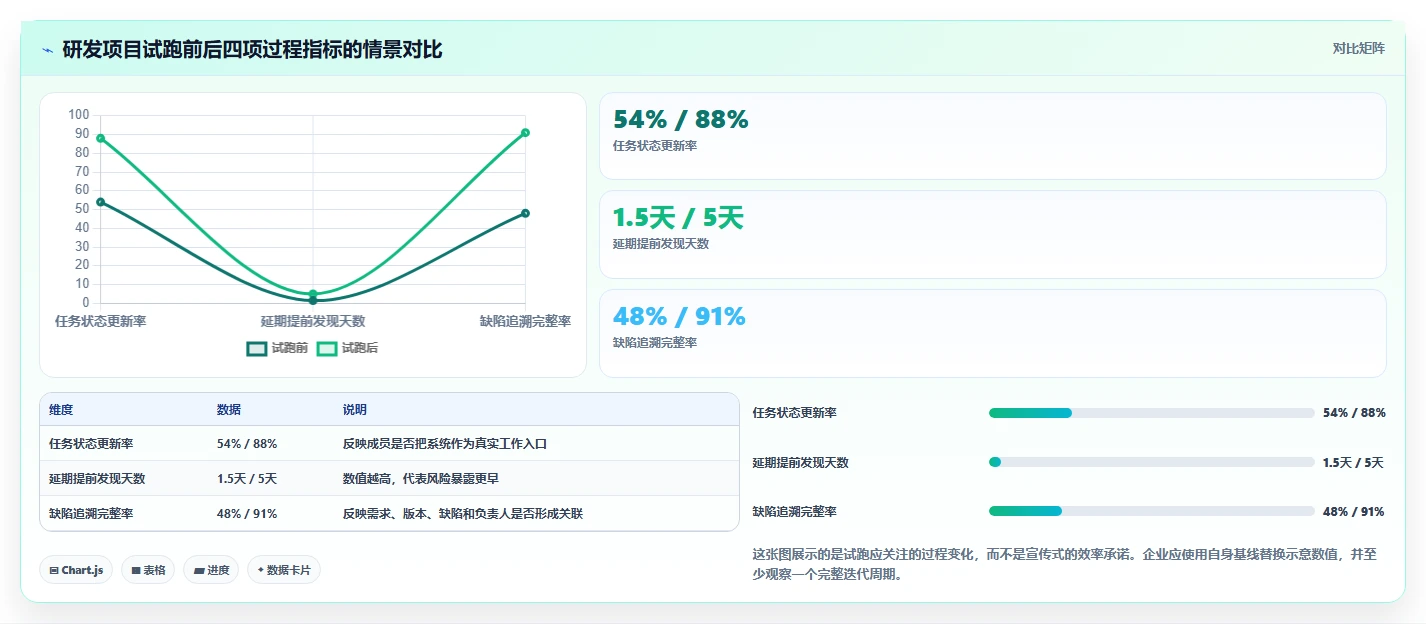
Task: Click the 说明 table column header
Action: coord(355,410)
